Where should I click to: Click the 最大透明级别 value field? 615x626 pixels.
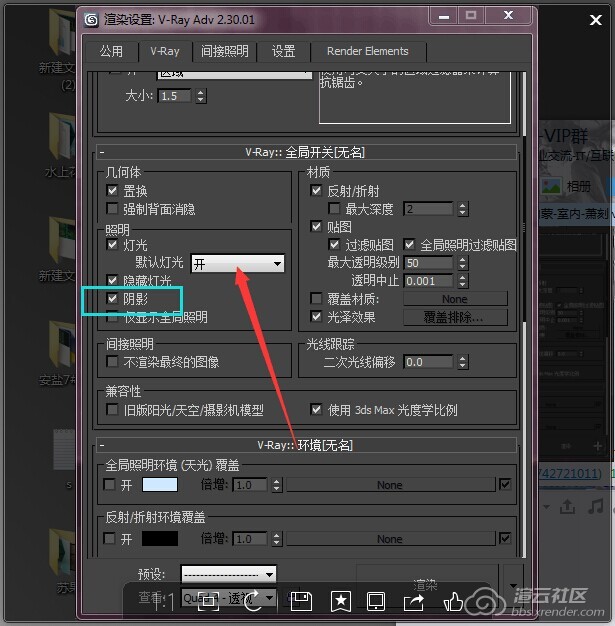(429, 263)
